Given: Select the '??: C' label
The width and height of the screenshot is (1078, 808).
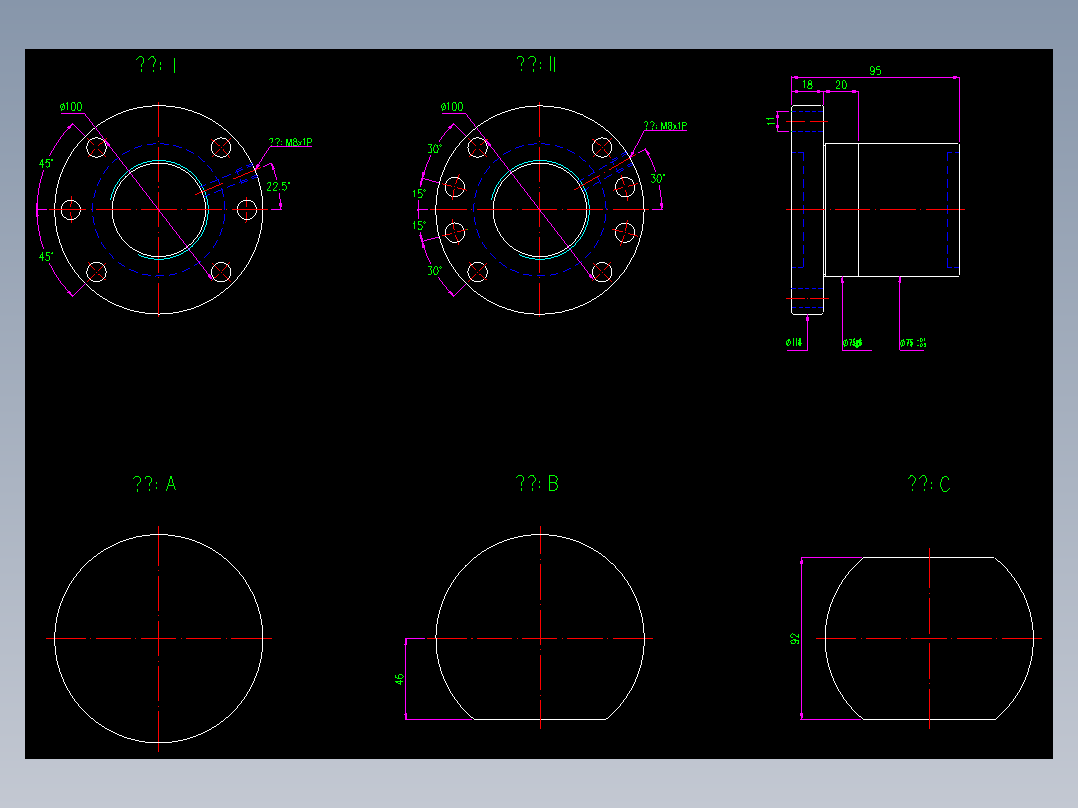Looking at the screenshot, I should point(930,484).
